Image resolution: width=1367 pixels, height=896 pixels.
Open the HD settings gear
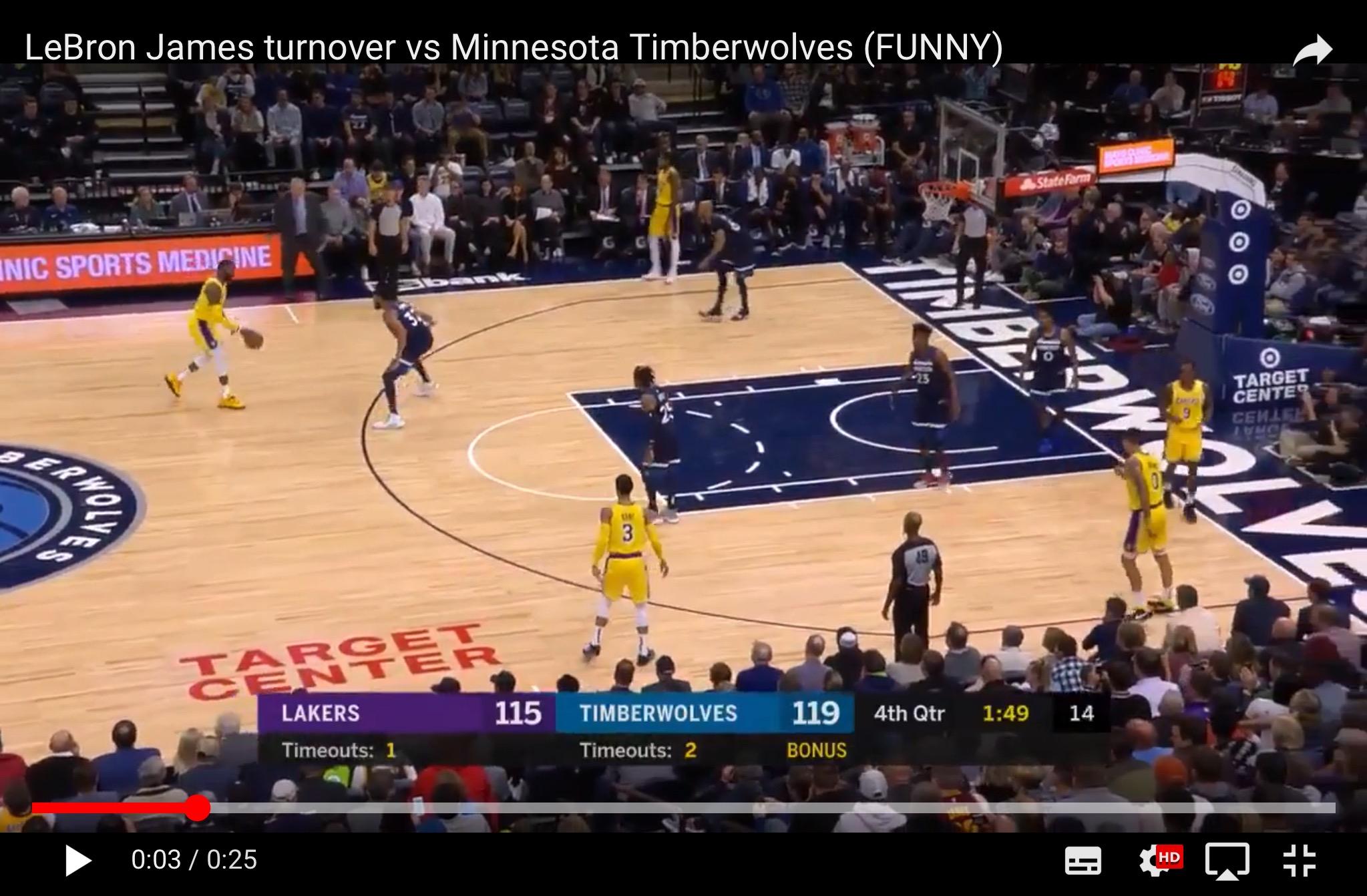1161,861
